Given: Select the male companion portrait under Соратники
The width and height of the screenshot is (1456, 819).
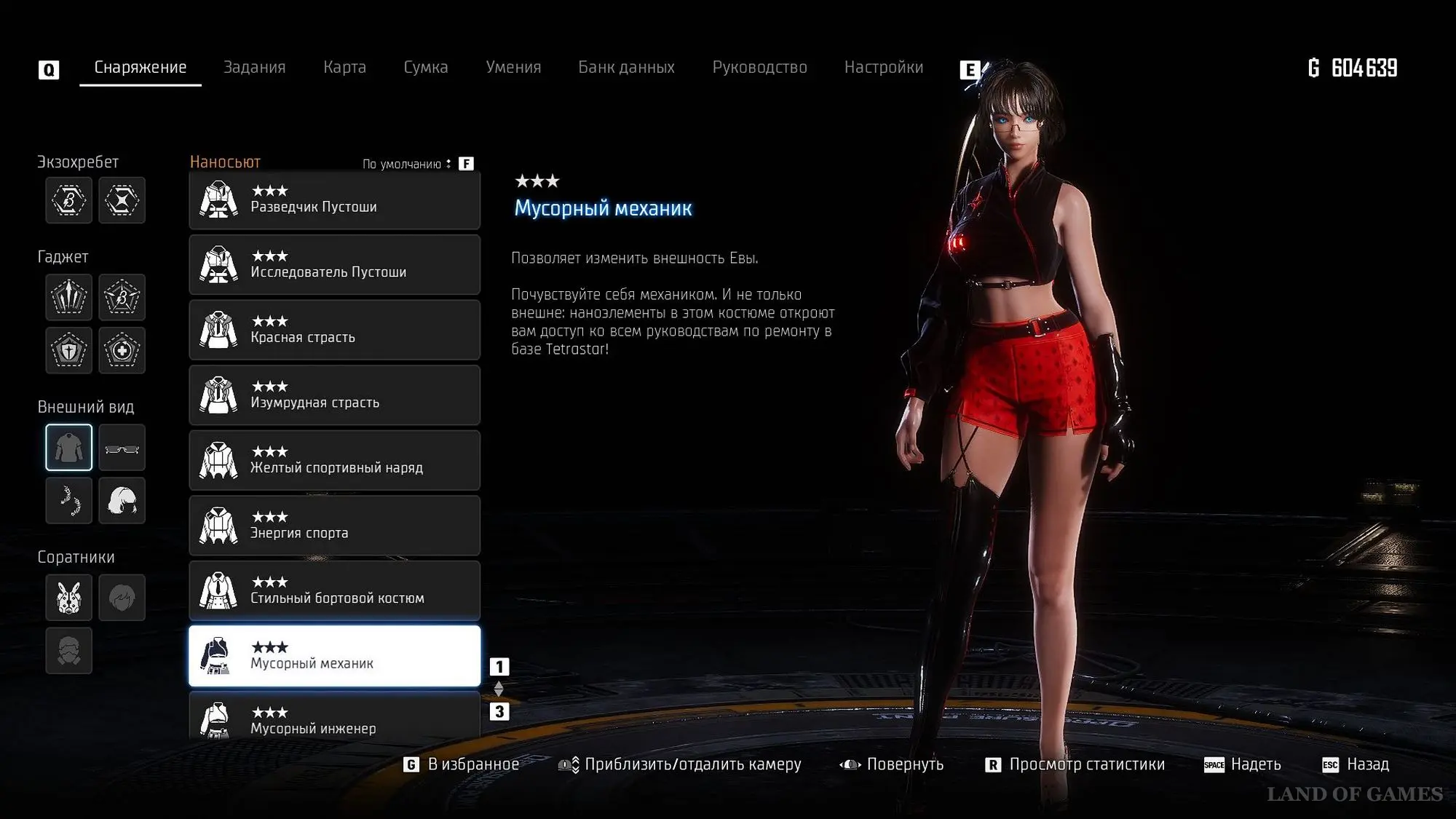Looking at the screenshot, I should 122,598.
